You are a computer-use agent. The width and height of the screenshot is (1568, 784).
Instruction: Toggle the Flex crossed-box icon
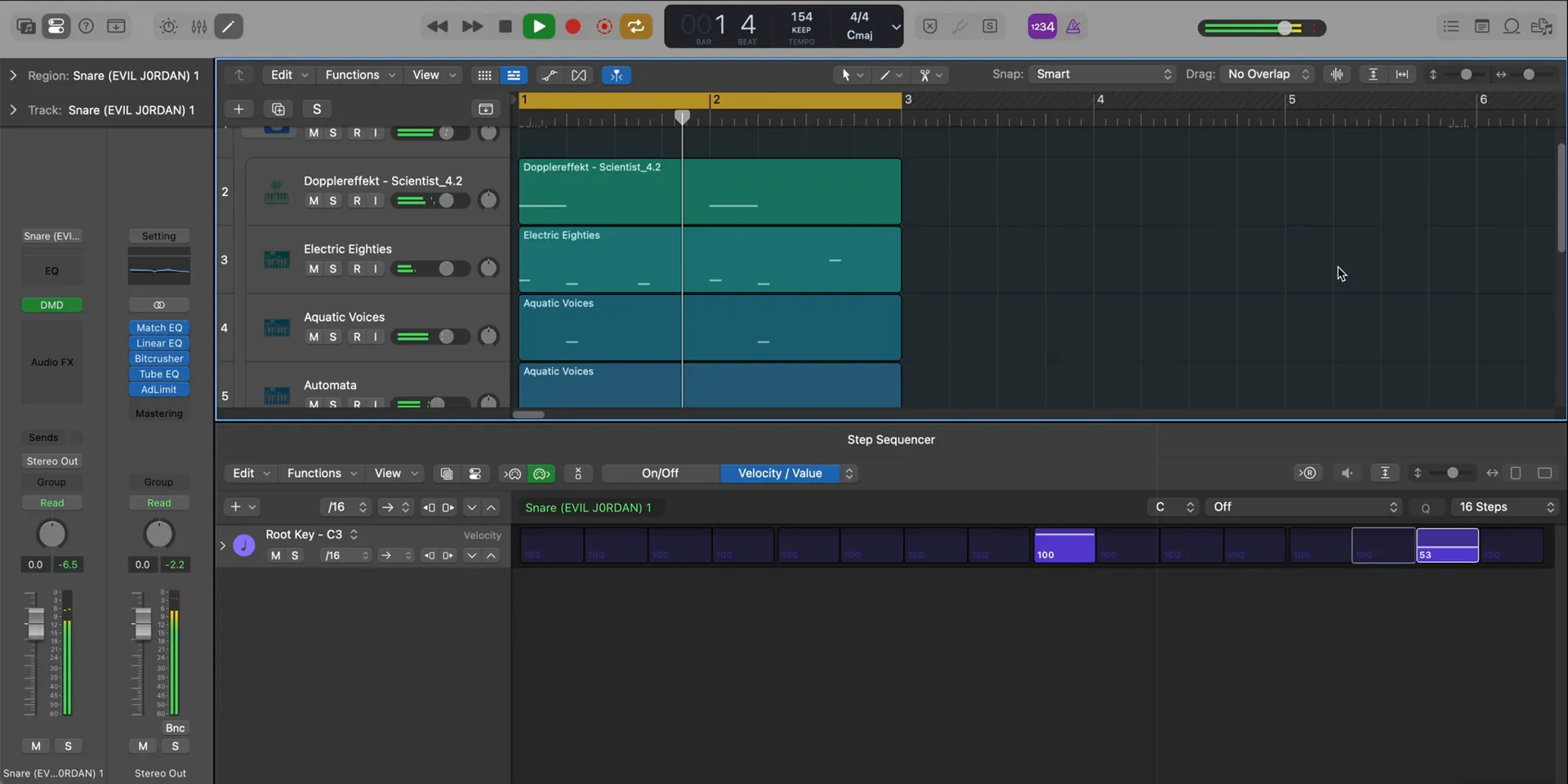pos(579,75)
